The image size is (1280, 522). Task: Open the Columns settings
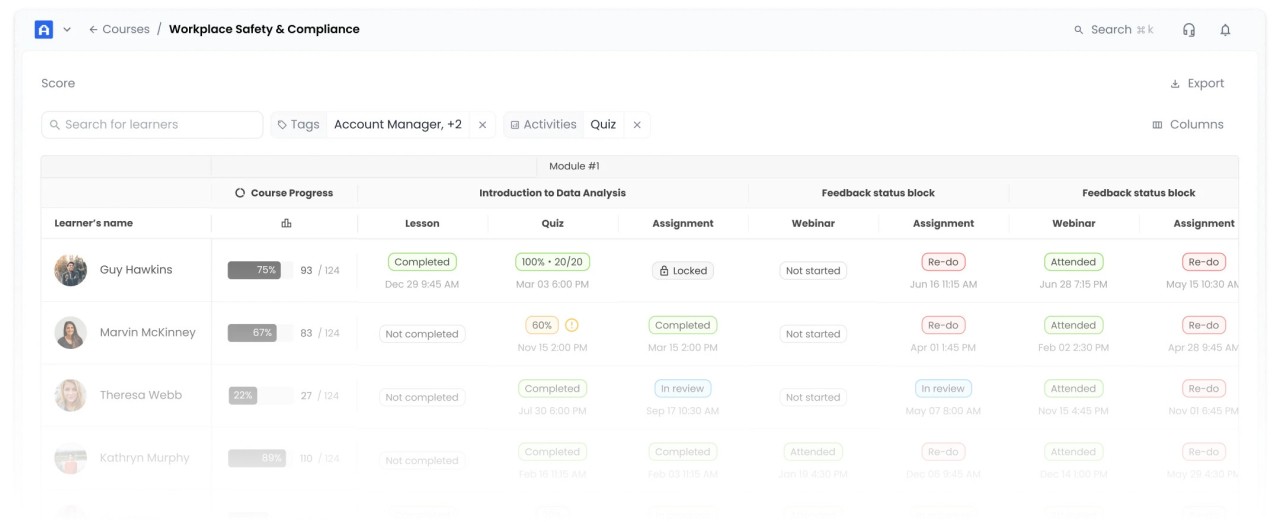1188,125
